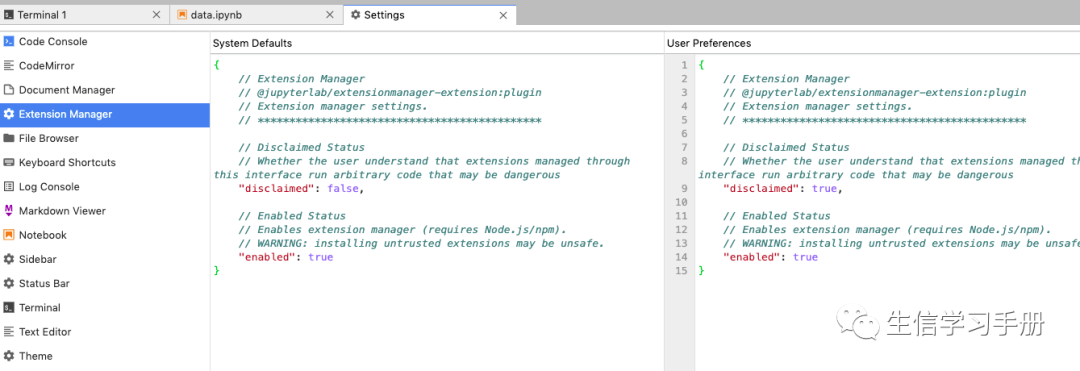This screenshot has height=371, width=1080.
Task: Open Notebook settings entry
Action: click(x=105, y=235)
